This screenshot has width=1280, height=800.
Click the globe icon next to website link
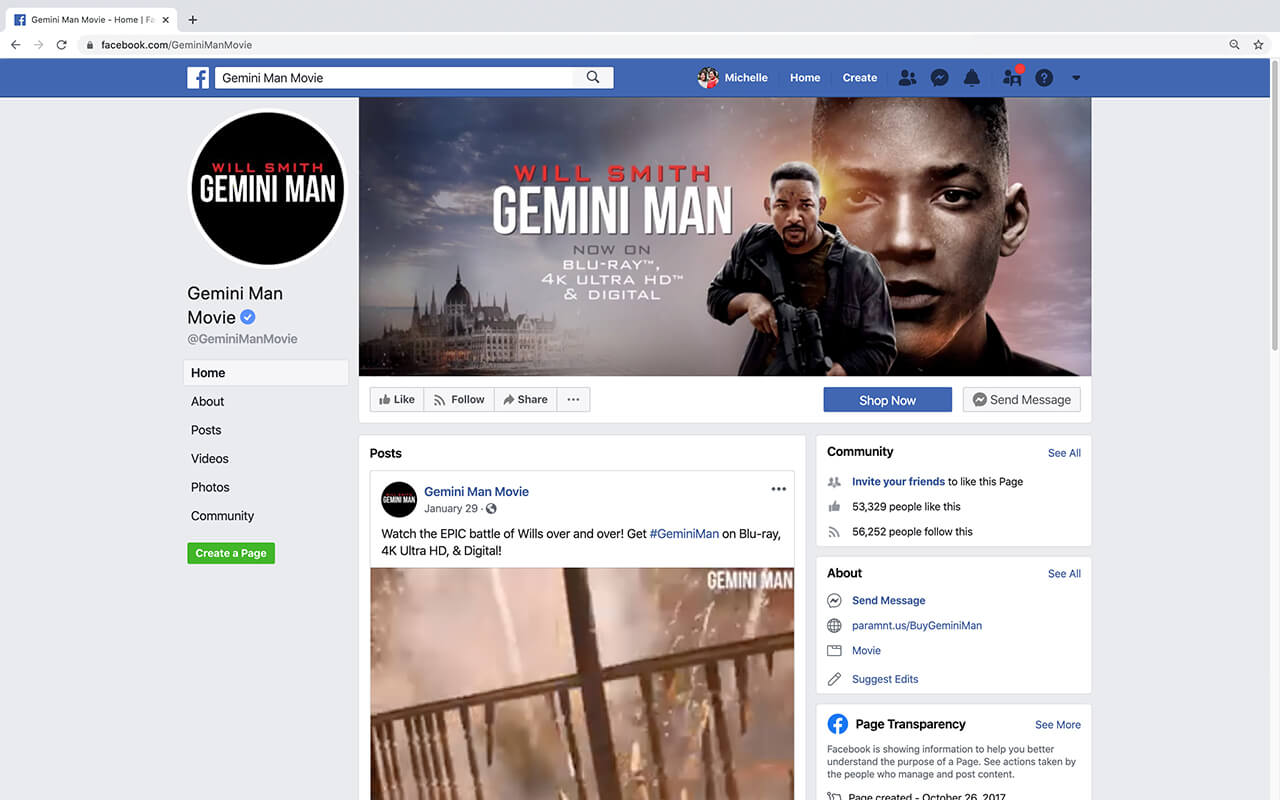[x=834, y=625]
